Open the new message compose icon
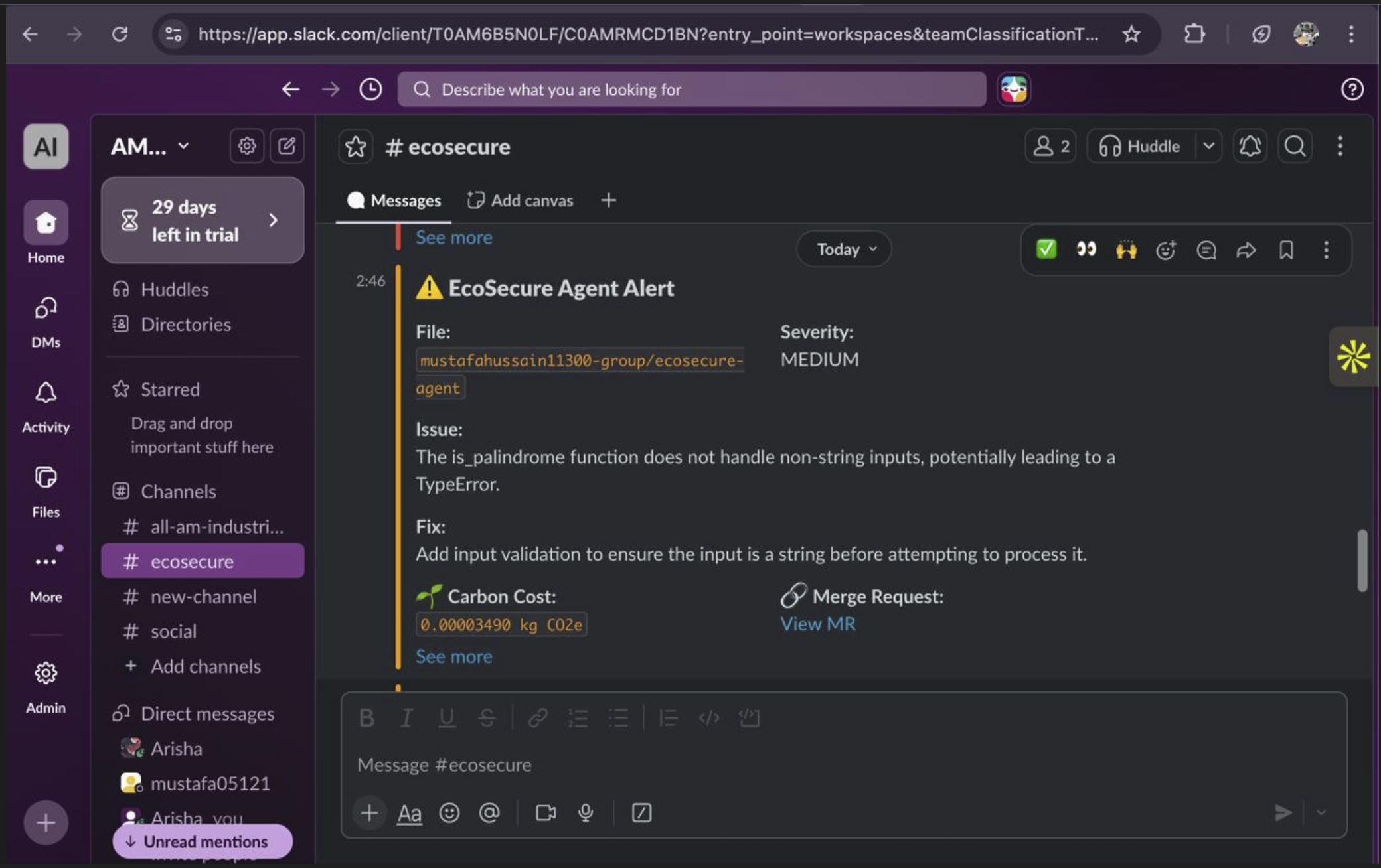This screenshot has height=868, width=1381. click(287, 146)
